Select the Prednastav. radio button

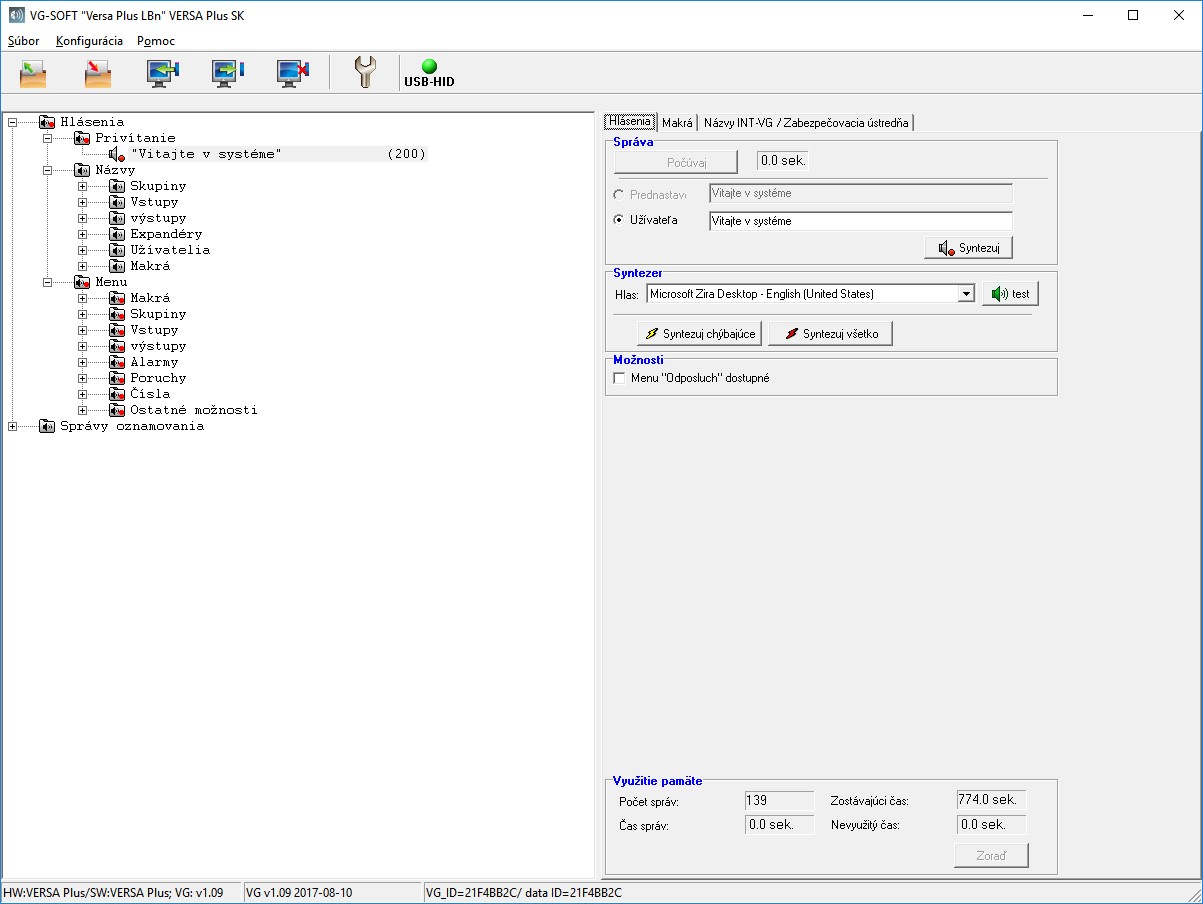click(x=619, y=194)
